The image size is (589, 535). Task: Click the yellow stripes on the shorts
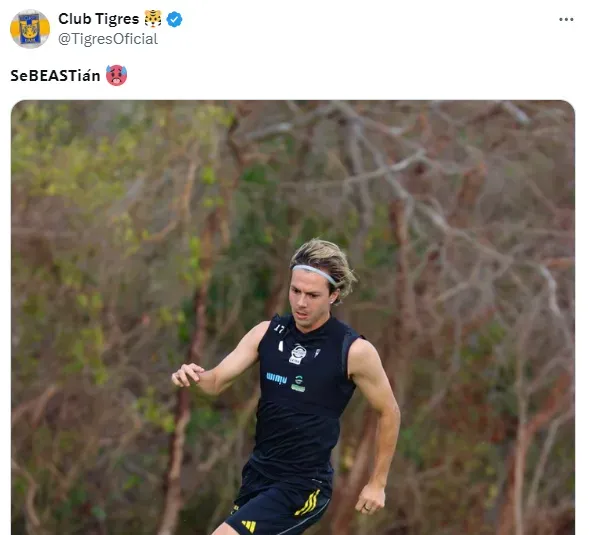308,503
